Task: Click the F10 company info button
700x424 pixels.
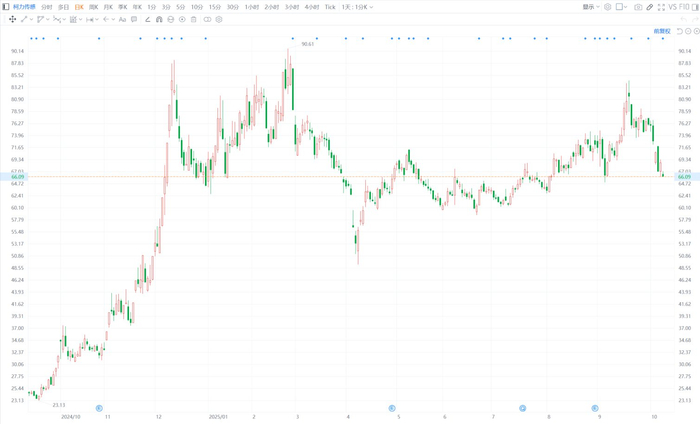Action: point(684,7)
